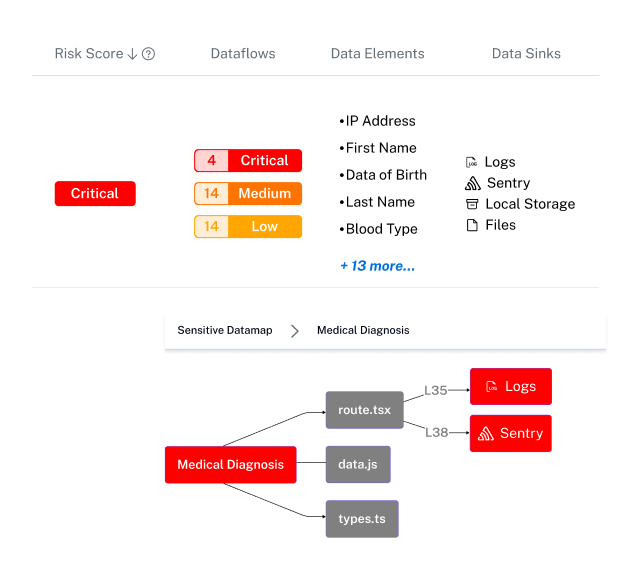Click the Sentry icon in Data Sinks
The image size is (631, 563).
pos(472,183)
